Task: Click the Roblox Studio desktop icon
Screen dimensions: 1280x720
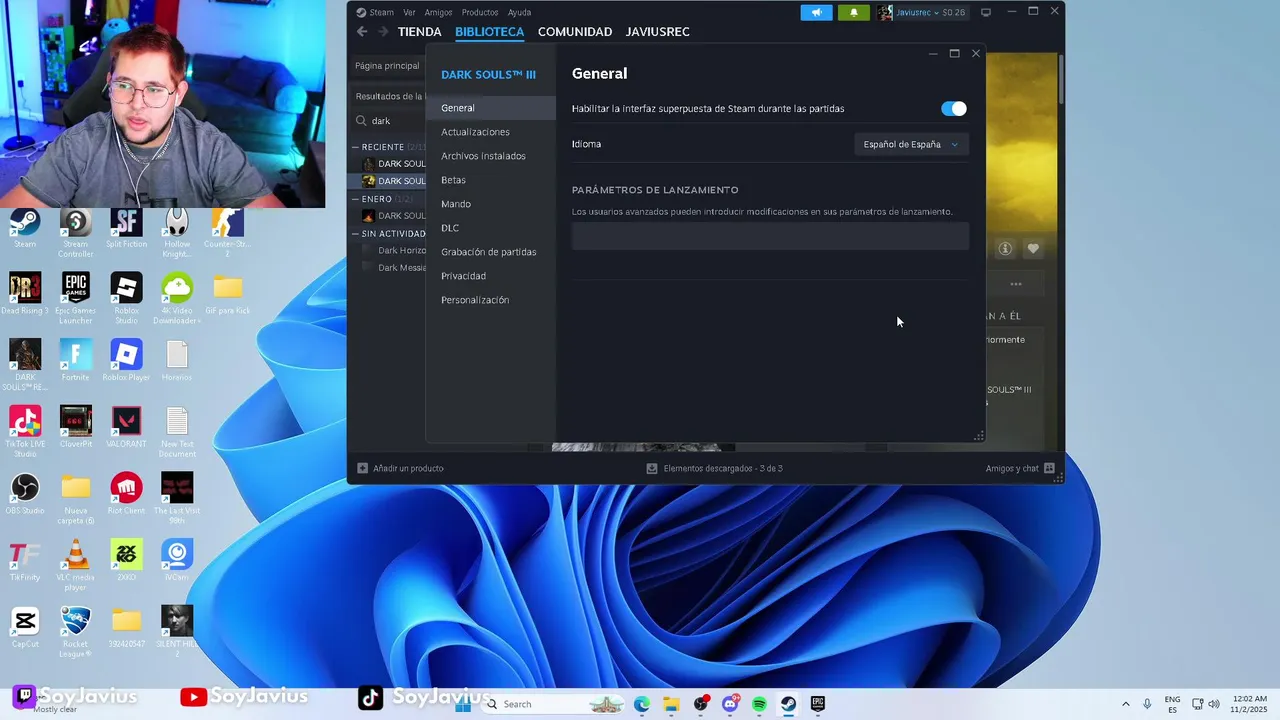Action: click(x=126, y=298)
